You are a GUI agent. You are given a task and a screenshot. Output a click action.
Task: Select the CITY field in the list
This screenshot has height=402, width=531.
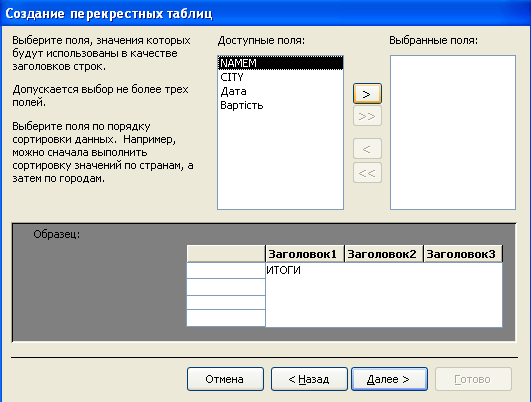click(280, 77)
